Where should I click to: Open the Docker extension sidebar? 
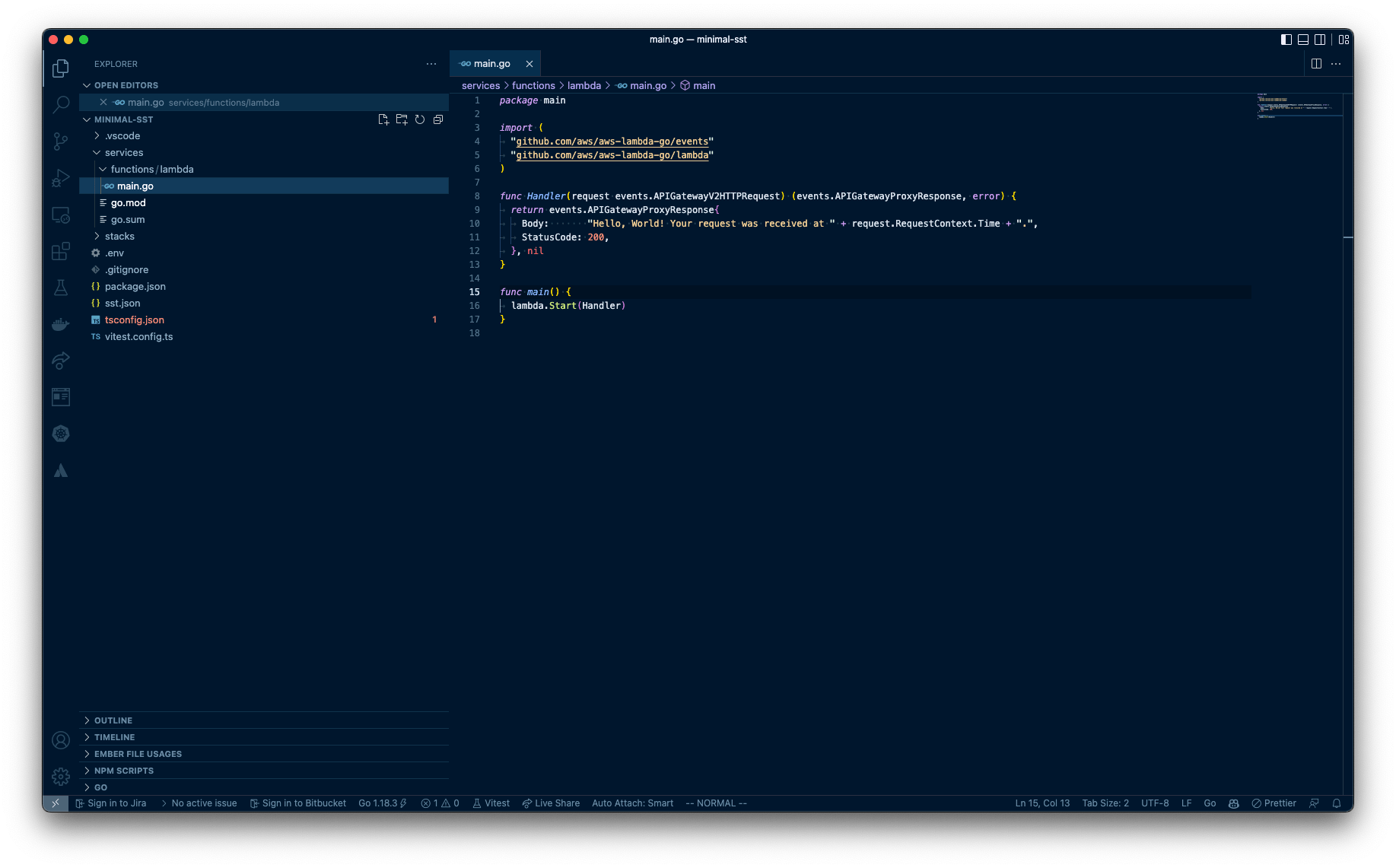60,323
